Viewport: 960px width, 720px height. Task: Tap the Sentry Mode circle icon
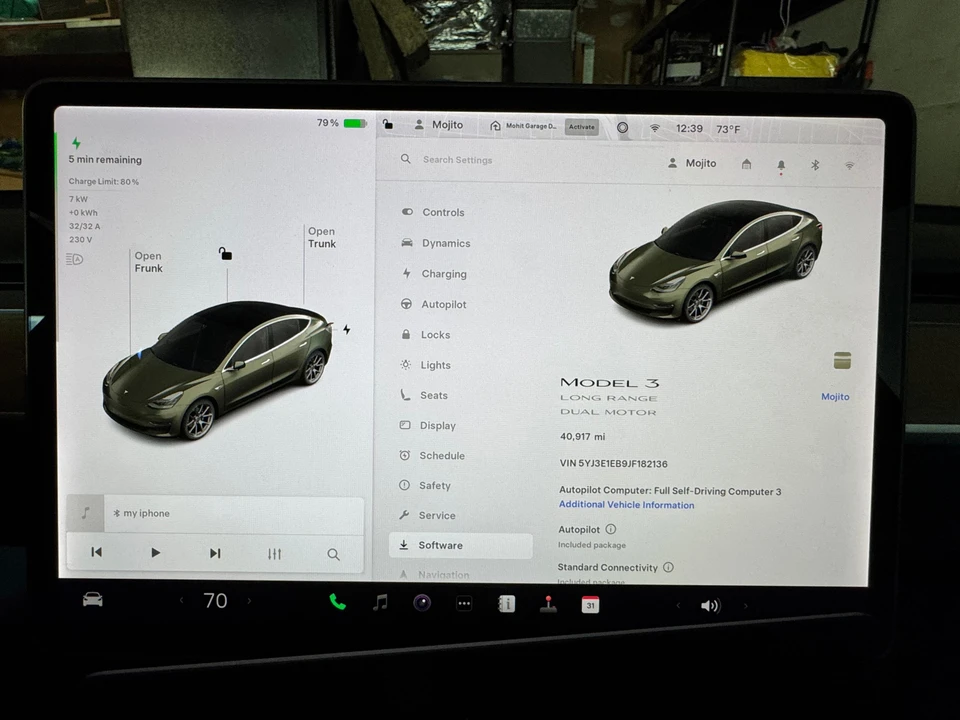pos(622,127)
